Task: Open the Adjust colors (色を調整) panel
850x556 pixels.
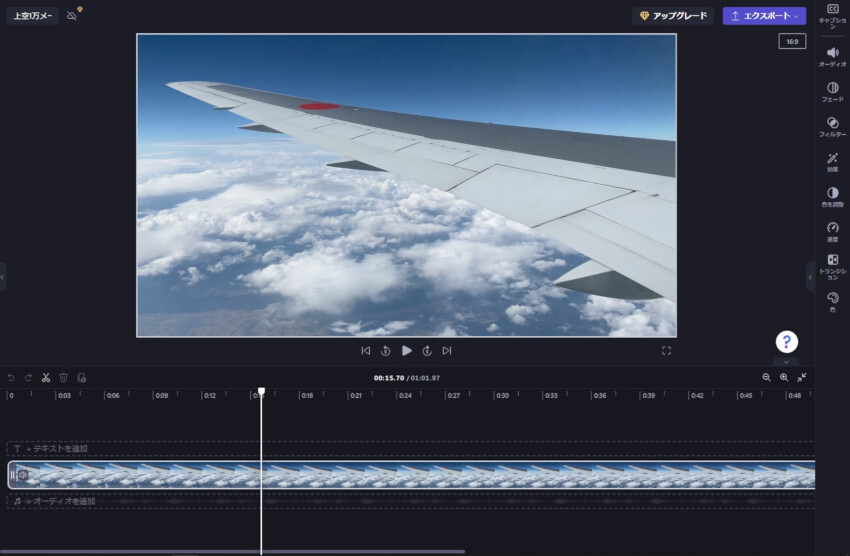Action: 832,197
